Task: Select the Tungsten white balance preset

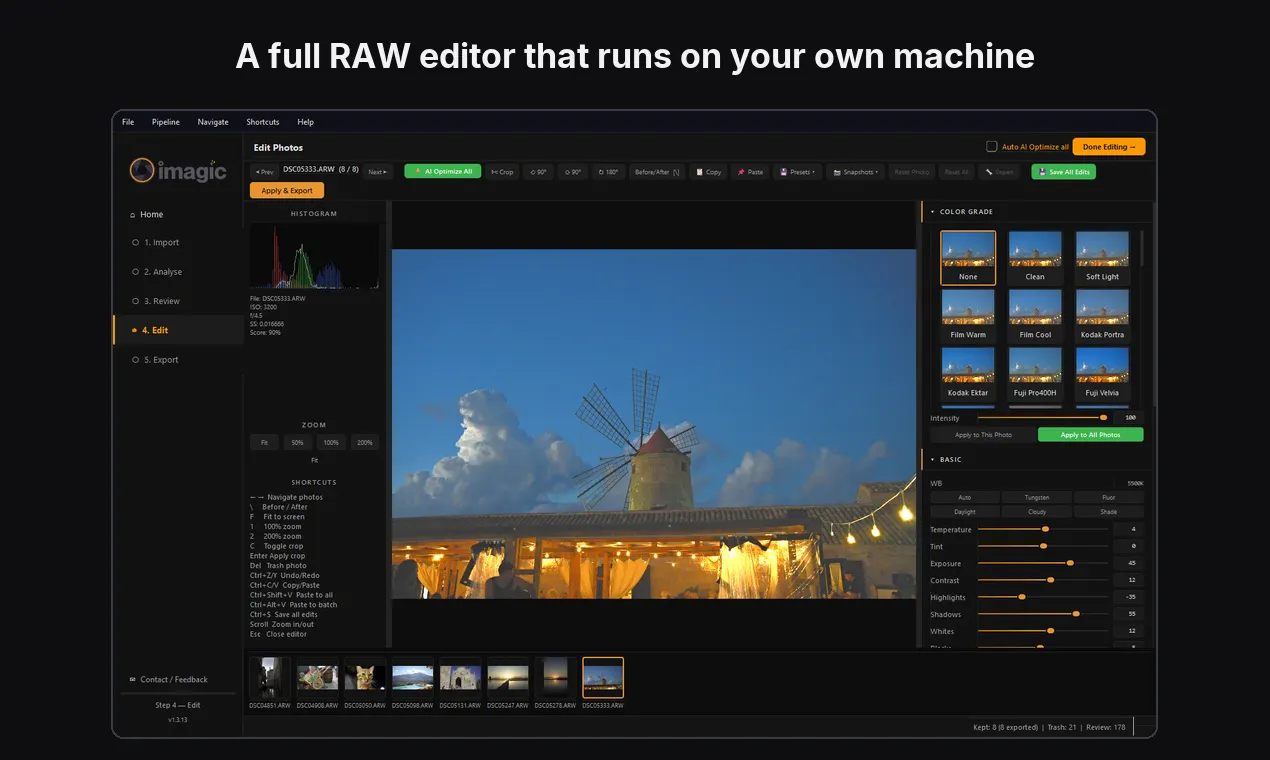Action: [x=1036, y=497]
